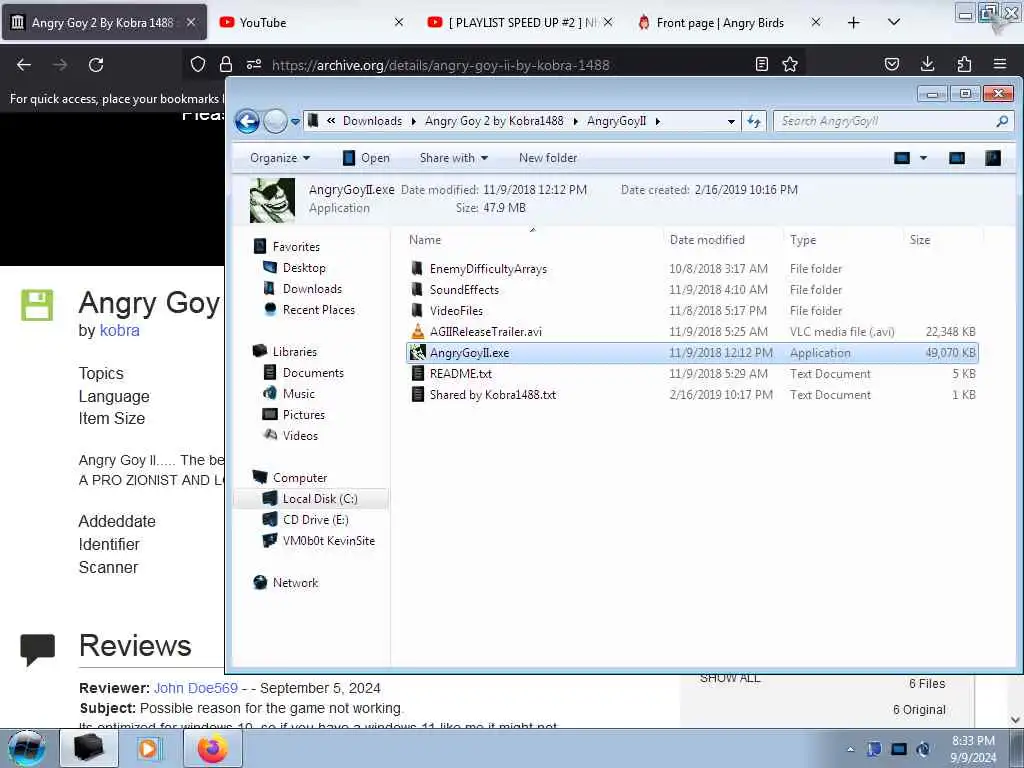The image size is (1024, 768).
Task: Select the VideoFiles folder
Action: [456, 310]
